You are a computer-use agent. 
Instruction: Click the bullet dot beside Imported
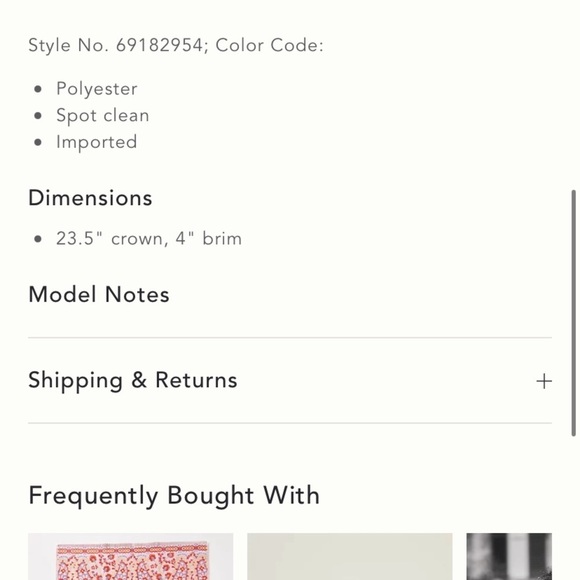click(x=38, y=142)
